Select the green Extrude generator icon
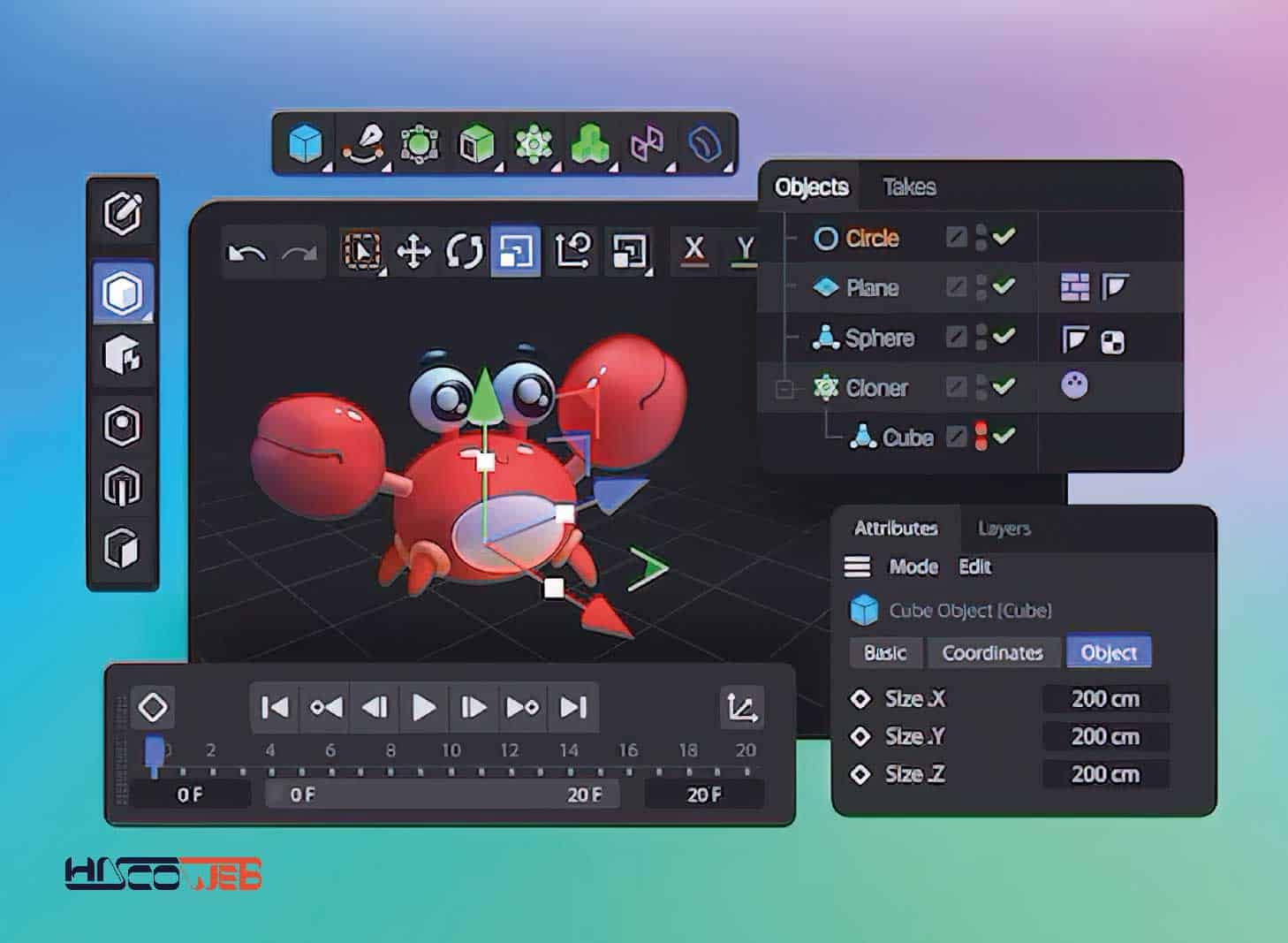1288x943 pixels. click(x=477, y=143)
